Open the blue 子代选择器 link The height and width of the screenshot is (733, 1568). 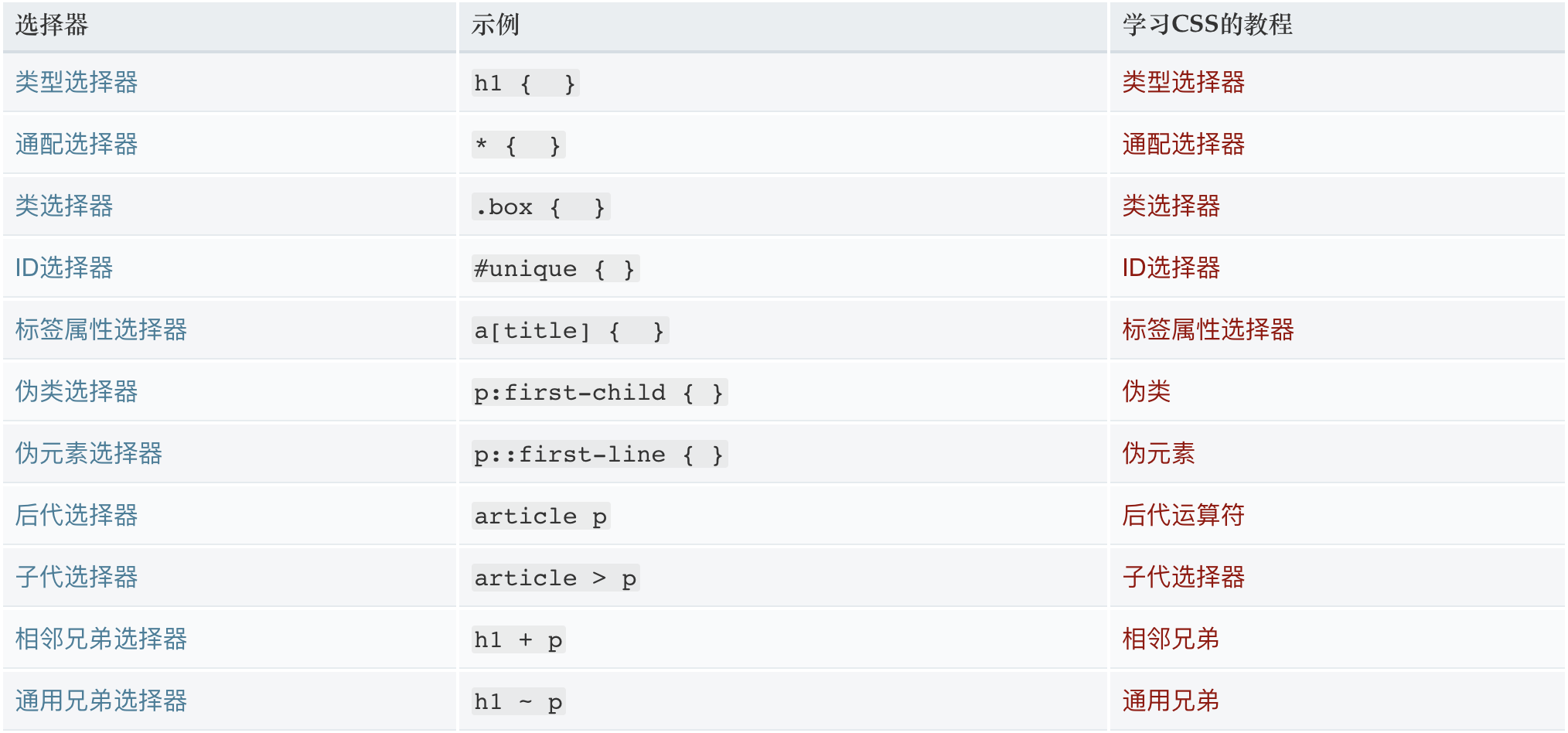pos(77,577)
